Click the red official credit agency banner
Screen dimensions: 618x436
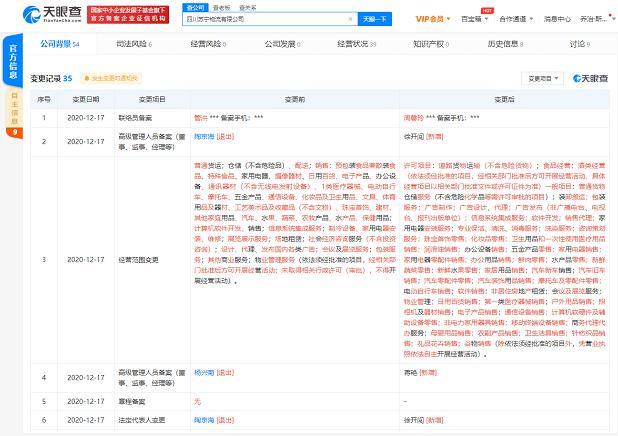[128, 15]
